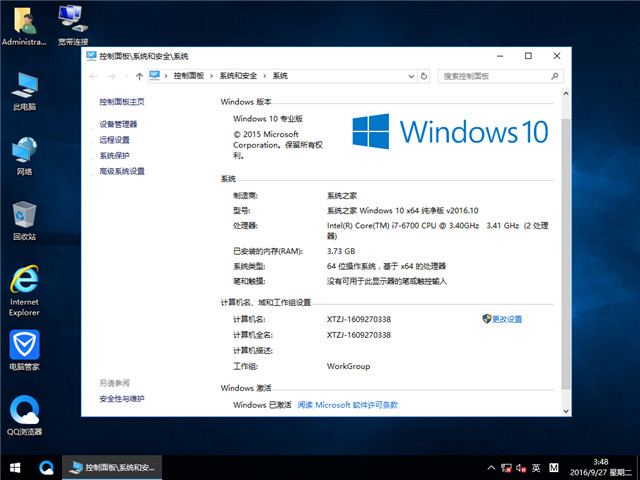Open the Administrator folder desktop icon
This screenshot has height=480, width=640.
coord(24,25)
